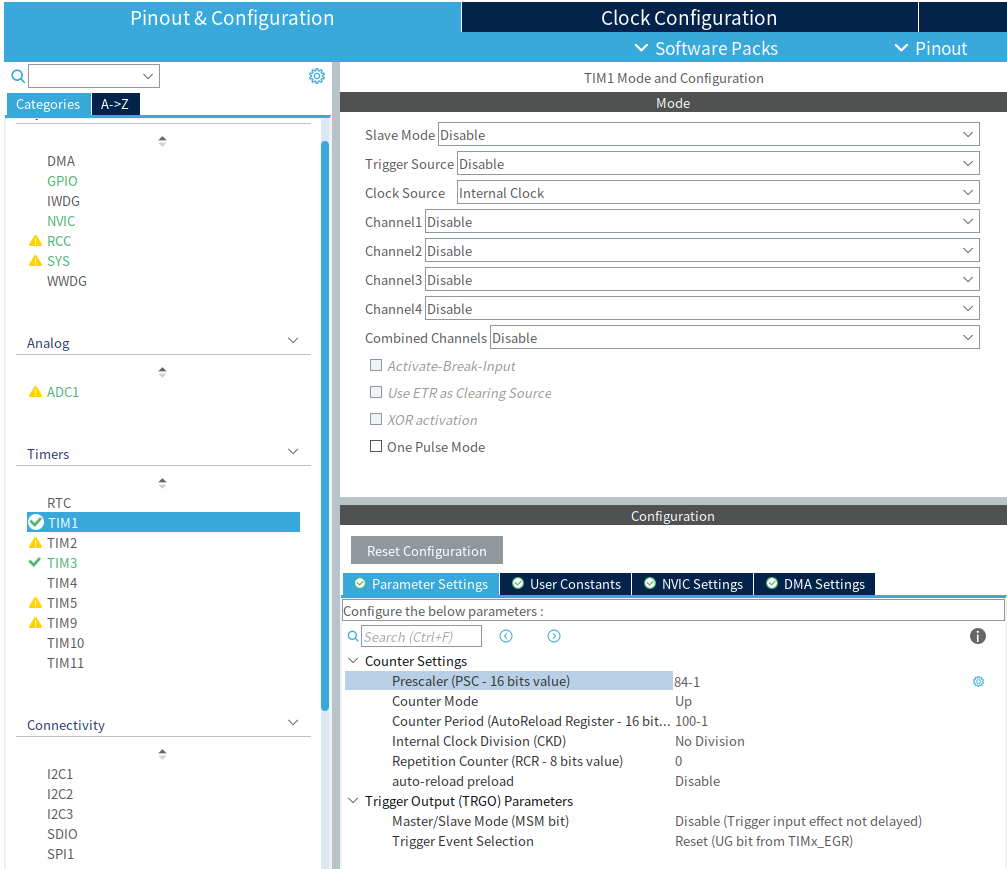Image resolution: width=1007 pixels, height=869 pixels.
Task: Toggle the XOR activation checkbox
Action: (376, 419)
